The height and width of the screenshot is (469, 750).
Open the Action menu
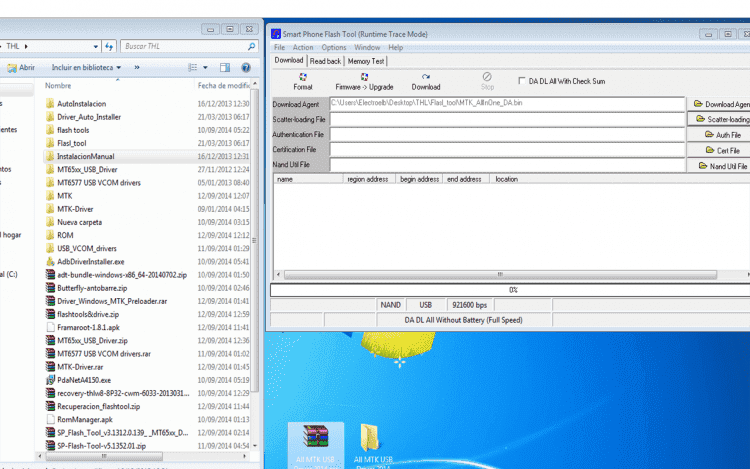point(303,47)
